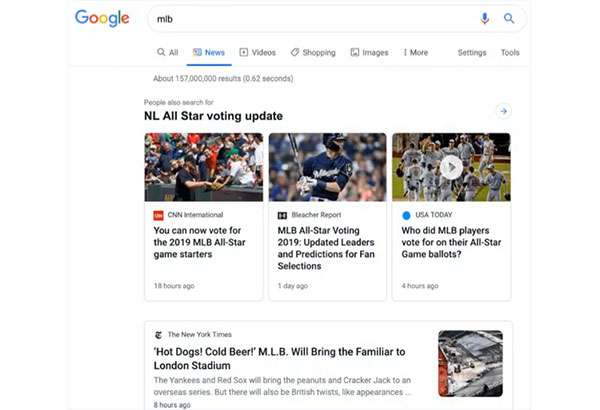Switch to the Images tab
The width and height of the screenshot is (600, 410).
[x=369, y=52]
